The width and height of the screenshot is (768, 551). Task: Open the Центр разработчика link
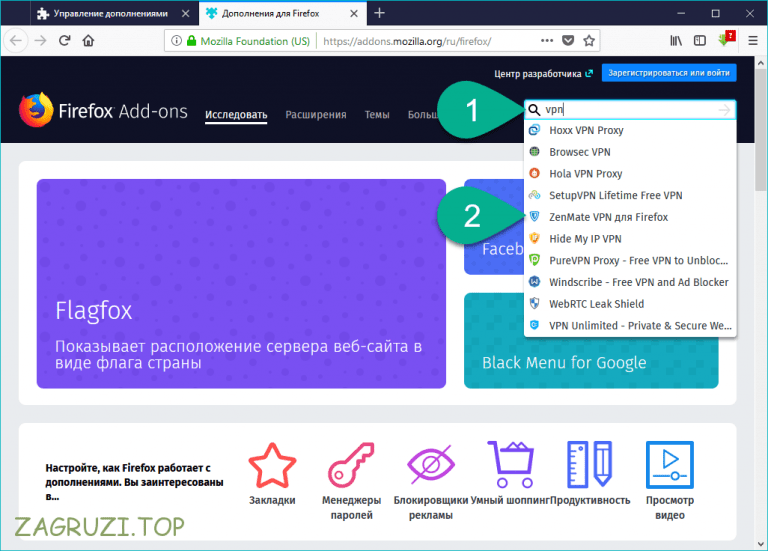(543, 73)
